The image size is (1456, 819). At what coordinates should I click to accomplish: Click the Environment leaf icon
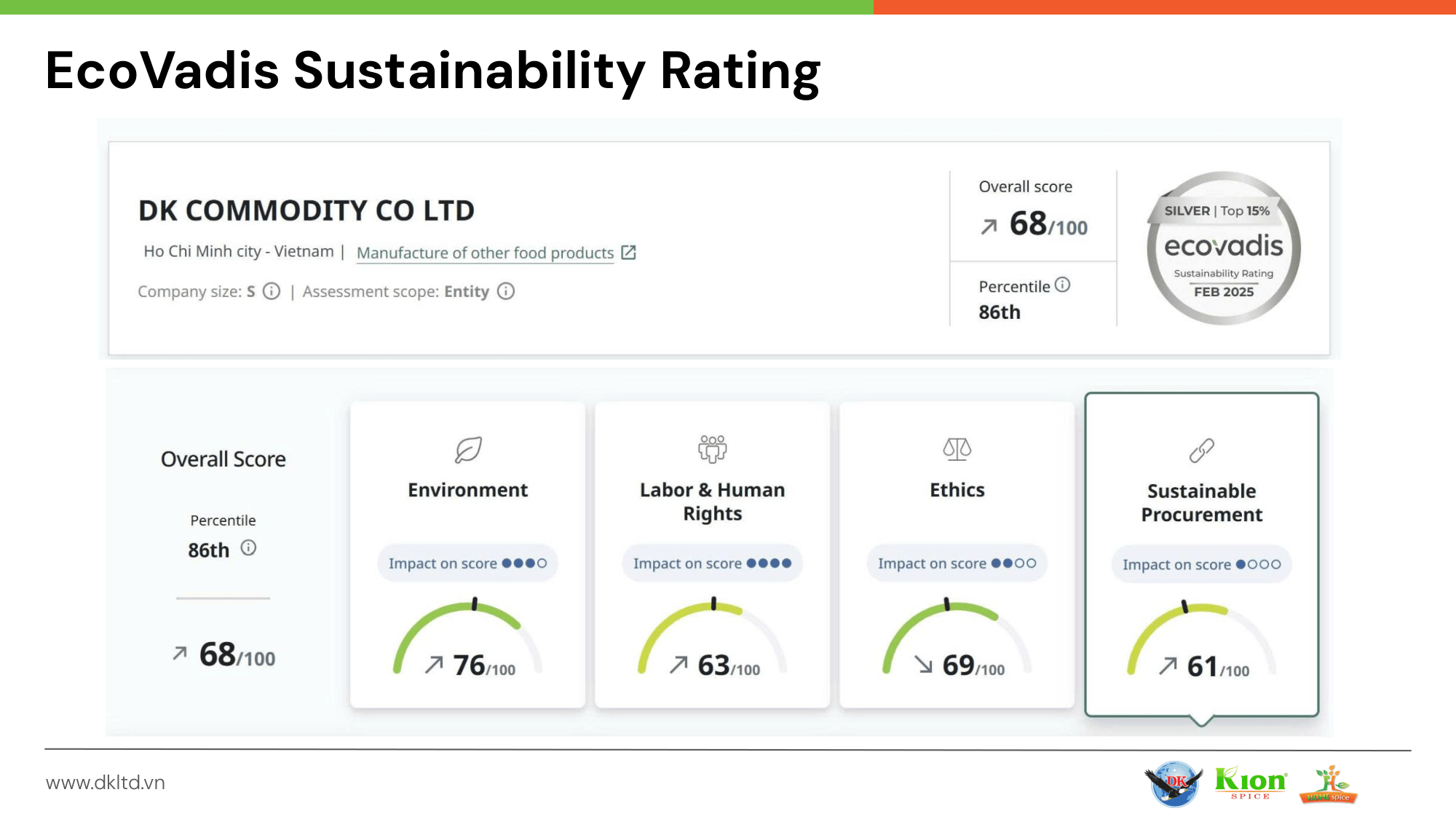tap(468, 449)
